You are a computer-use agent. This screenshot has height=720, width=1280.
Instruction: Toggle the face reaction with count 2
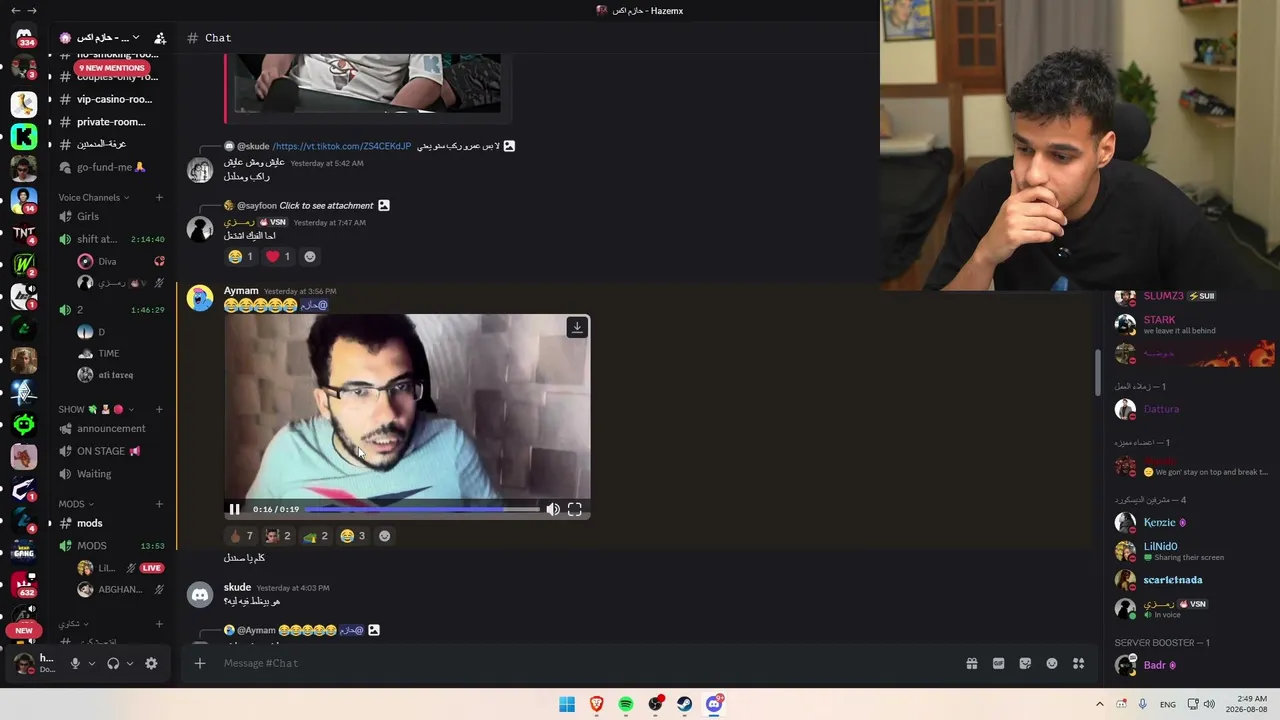[x=278, y=536]
